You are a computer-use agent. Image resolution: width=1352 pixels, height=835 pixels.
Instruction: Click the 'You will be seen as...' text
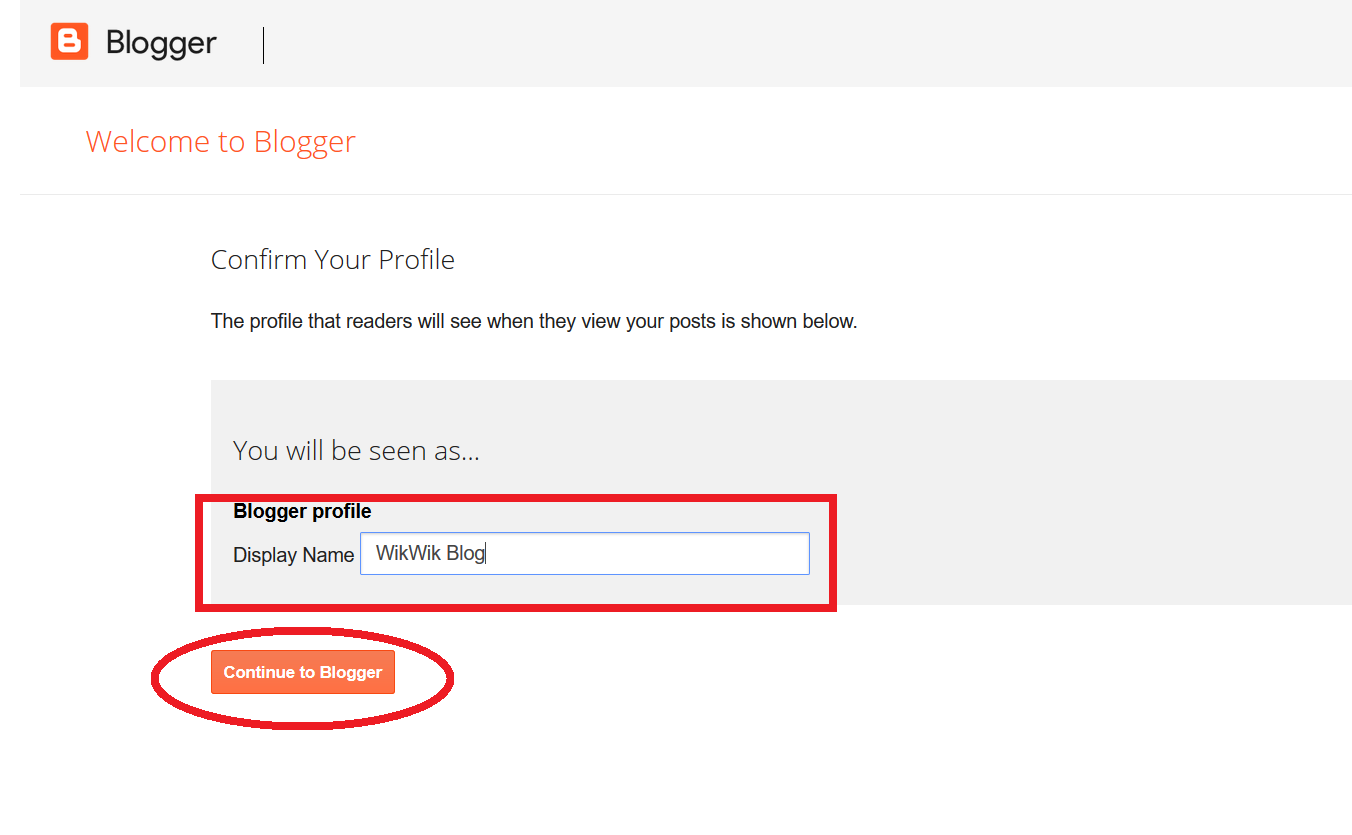356,450
